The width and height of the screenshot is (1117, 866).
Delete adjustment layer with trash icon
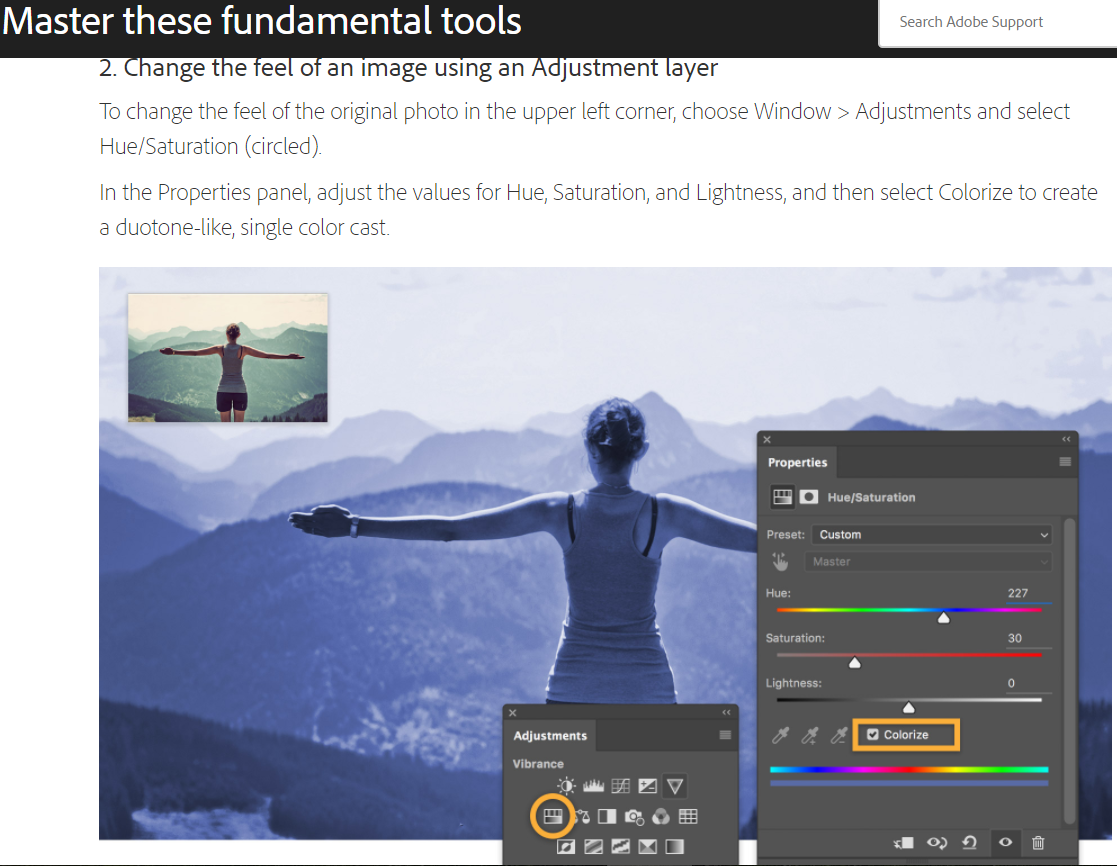point(1038,843)
